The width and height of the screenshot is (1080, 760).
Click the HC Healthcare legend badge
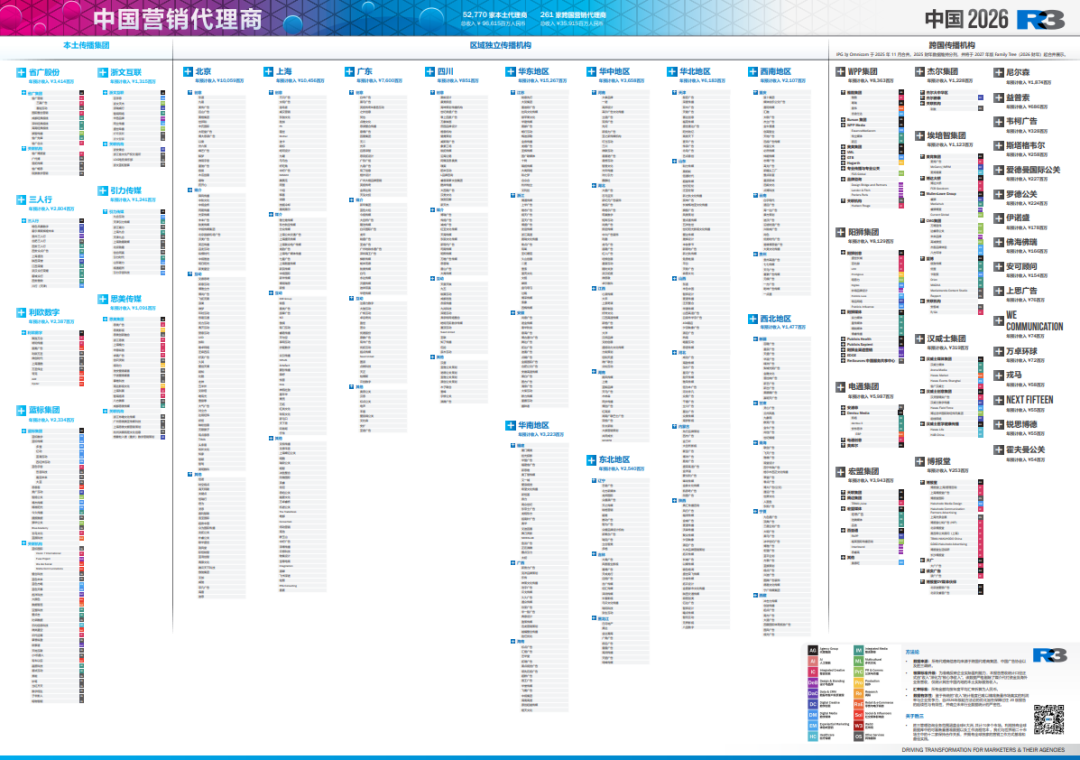point(812,737)
